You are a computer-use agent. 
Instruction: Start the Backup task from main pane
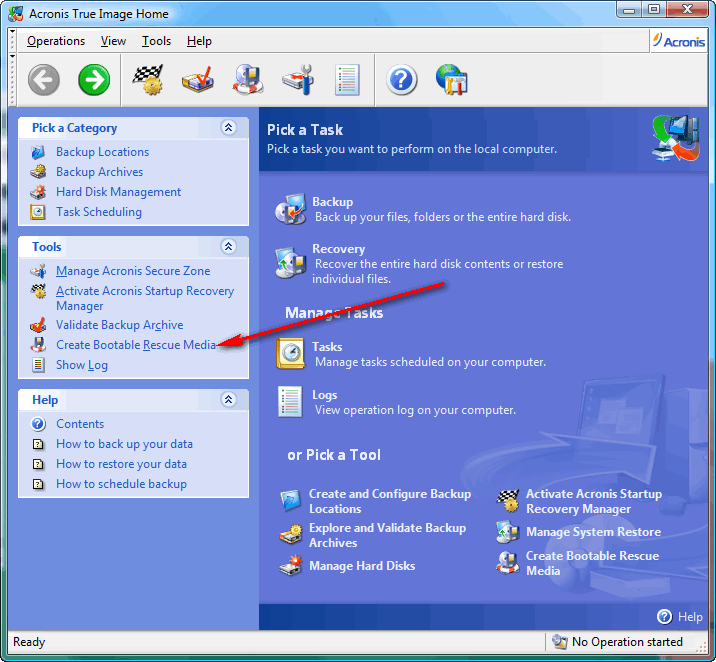click(x=332, y=202)
